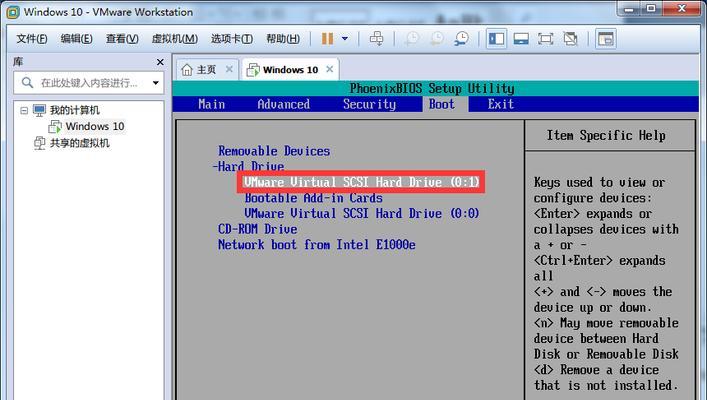The image size is (707, 400).
Task: Select Bootable Add-in Cards entry
Action: pos(314,198)
